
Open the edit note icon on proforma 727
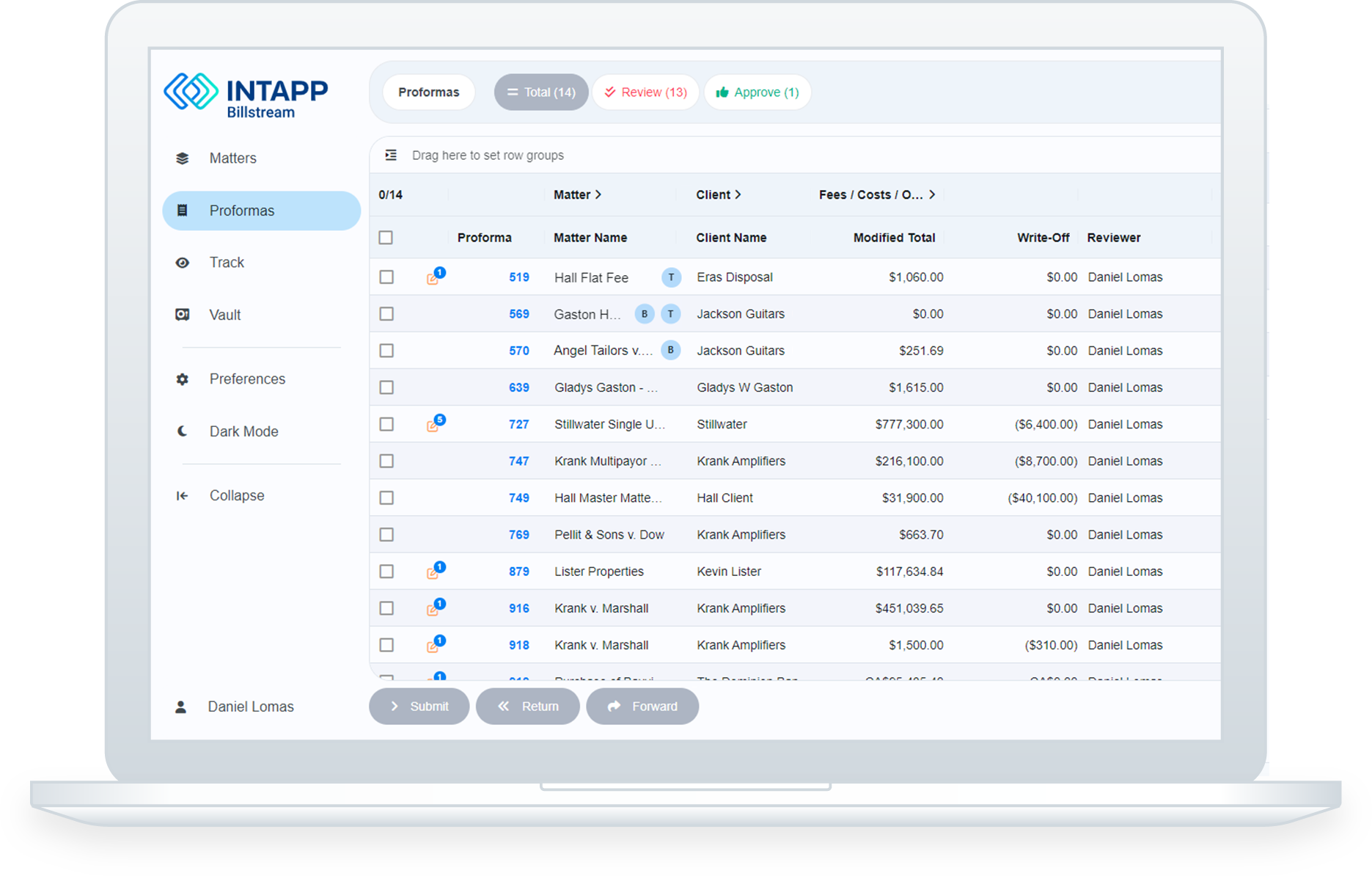point(434,424)
